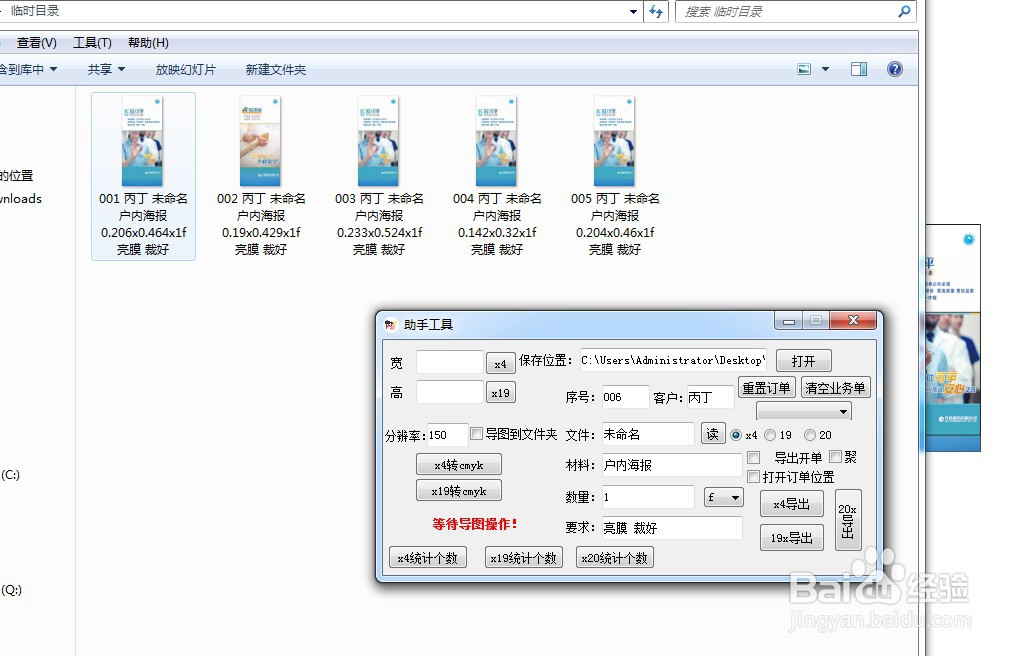The height and width of the screenshot is (656, 1029).
Task: Open the 查看(V) menu
Action: pyautogui.click(x=35, y=42)
